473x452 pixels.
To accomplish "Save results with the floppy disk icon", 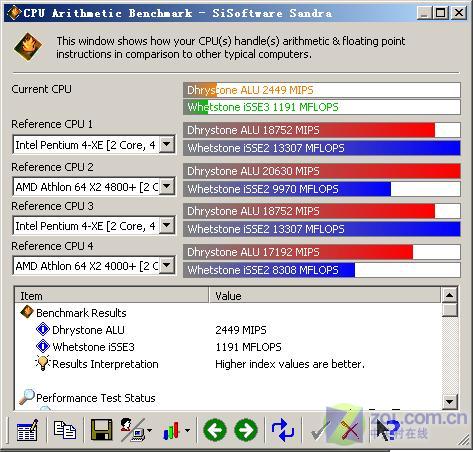I will pos(102,430).
